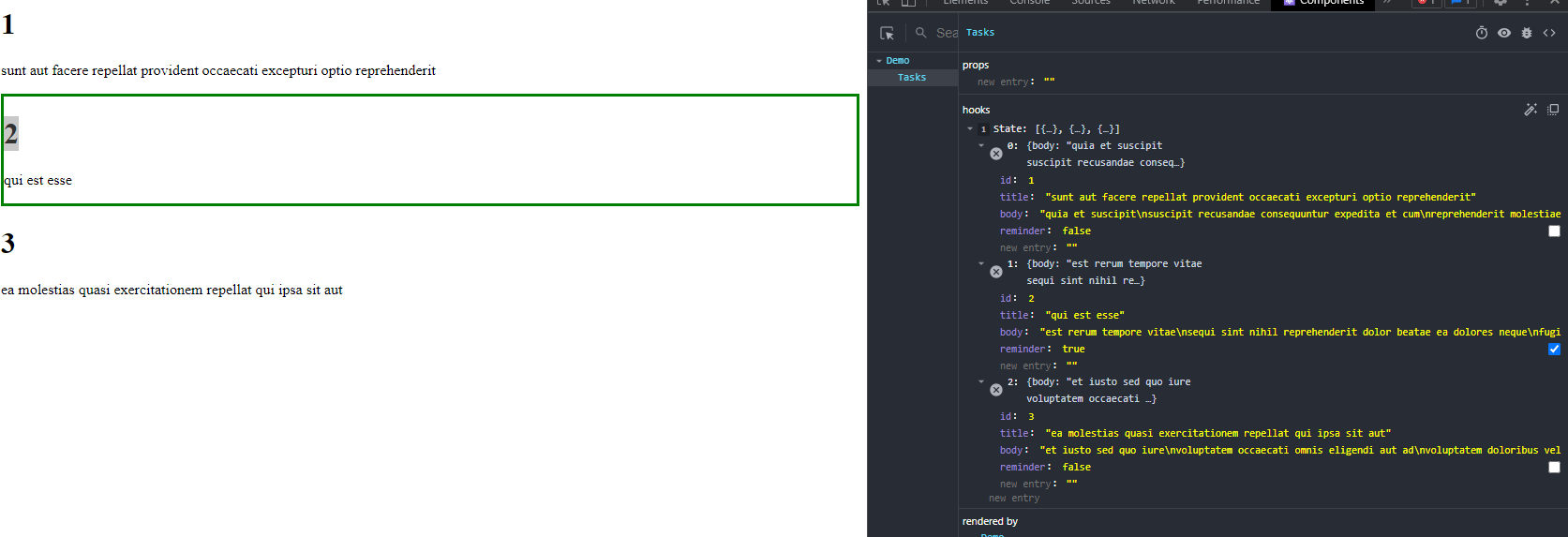Click the log component data bug icon
Viewport: 1568px width, 537px height.
tap(1527, 33)
